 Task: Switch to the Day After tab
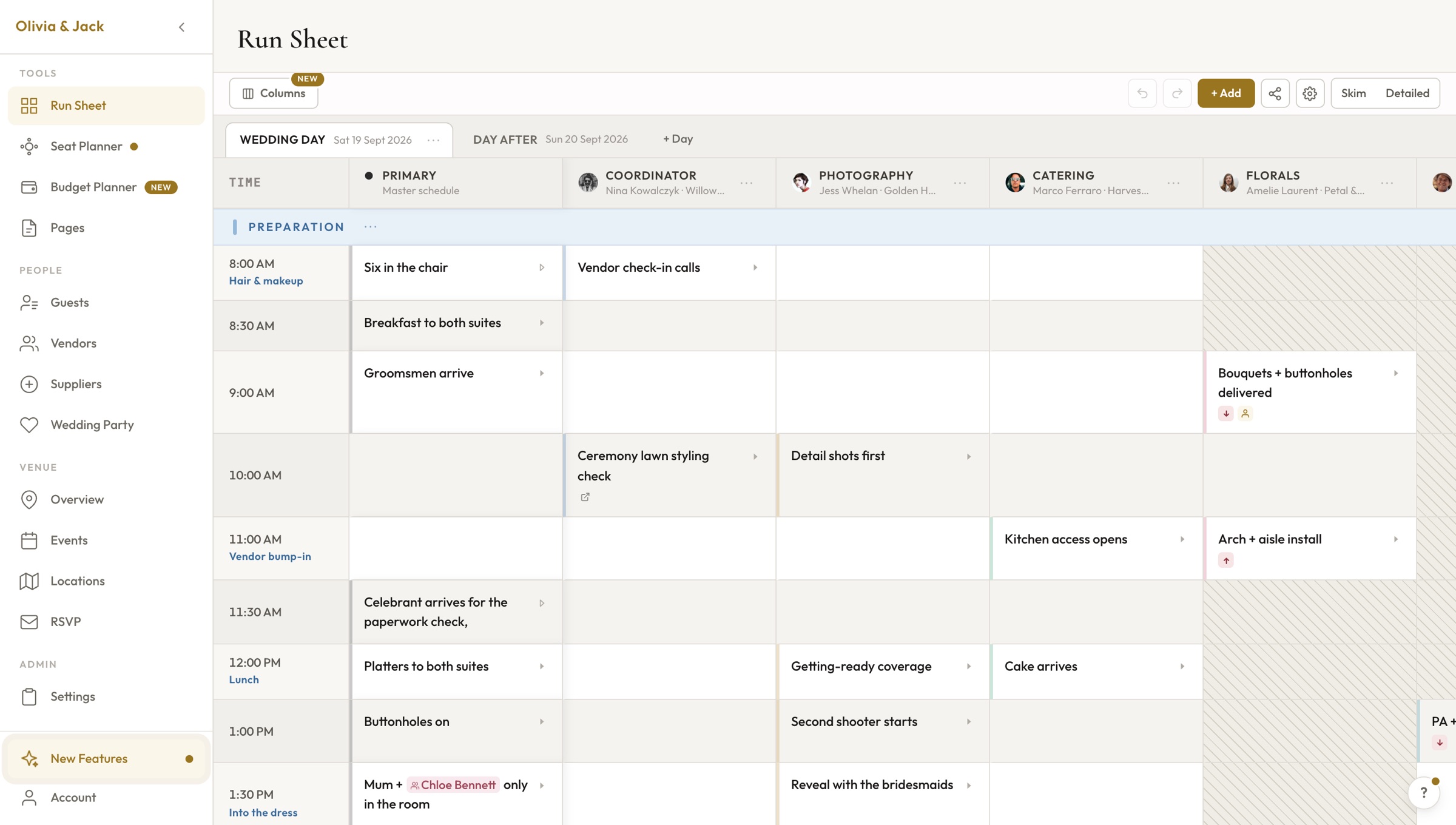click(550, 140)
